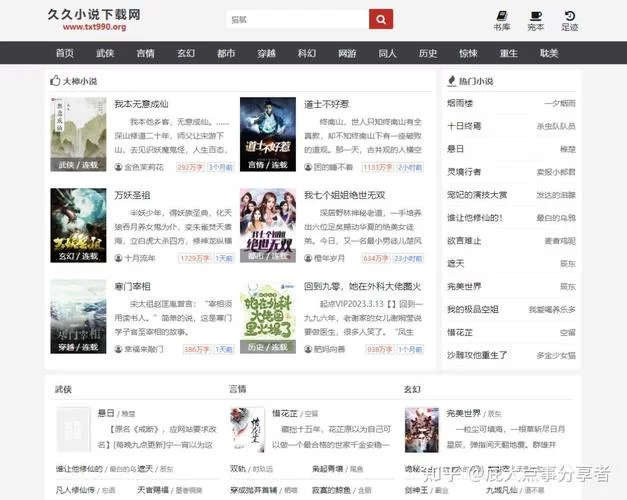Open 灵境行者 in hot novels list

464,172
